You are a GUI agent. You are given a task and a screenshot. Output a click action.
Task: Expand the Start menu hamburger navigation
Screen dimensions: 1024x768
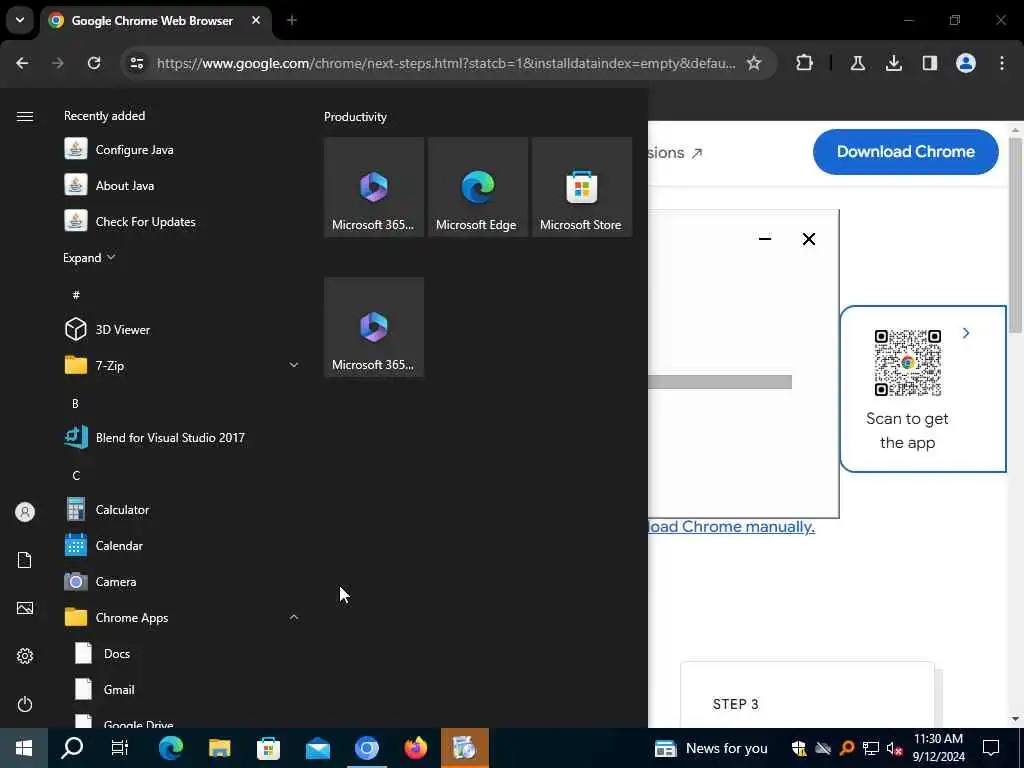pyautogui.click(x=25, y=116)
